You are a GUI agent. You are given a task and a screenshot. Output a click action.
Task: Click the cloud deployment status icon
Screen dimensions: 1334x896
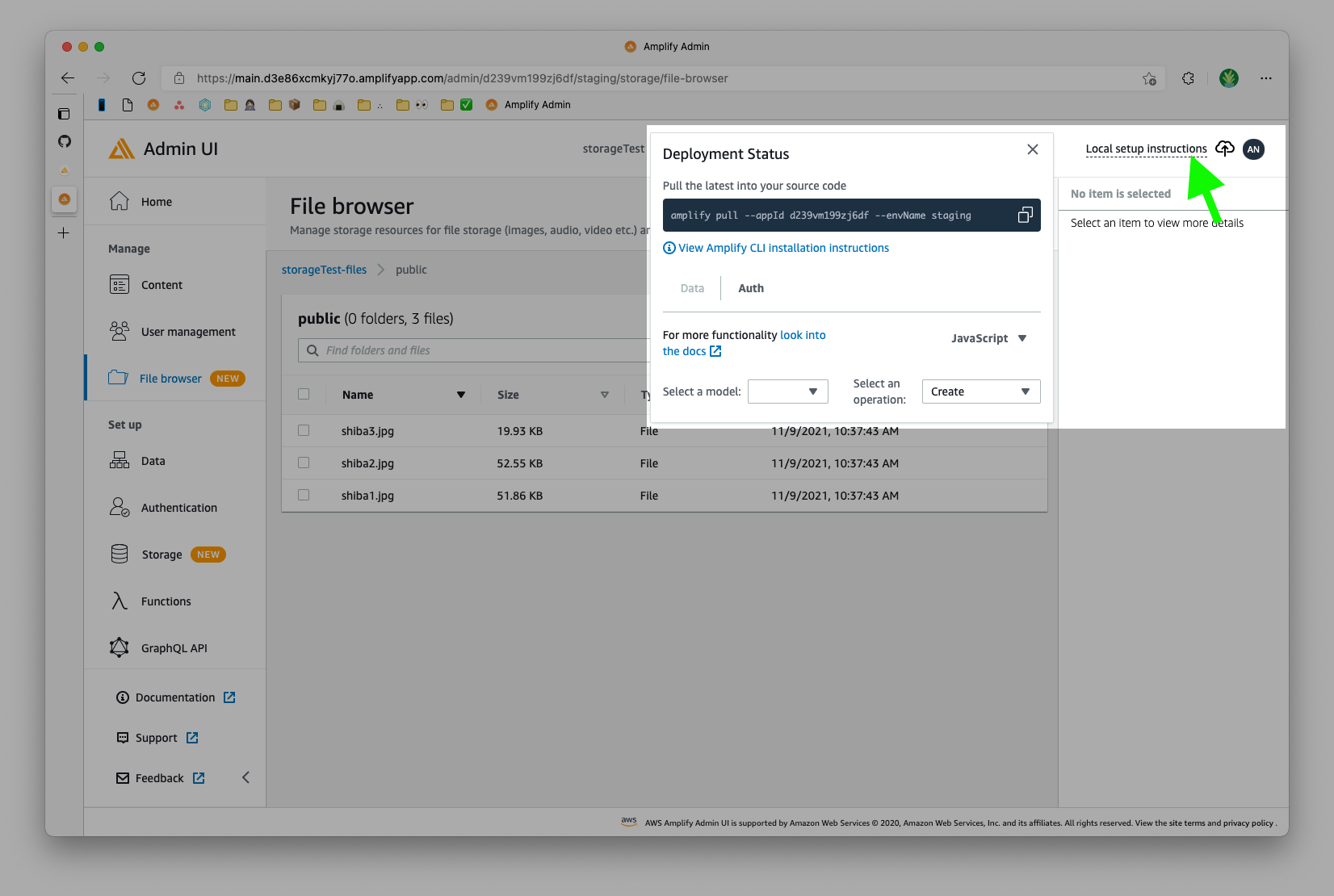(1225, 149)
